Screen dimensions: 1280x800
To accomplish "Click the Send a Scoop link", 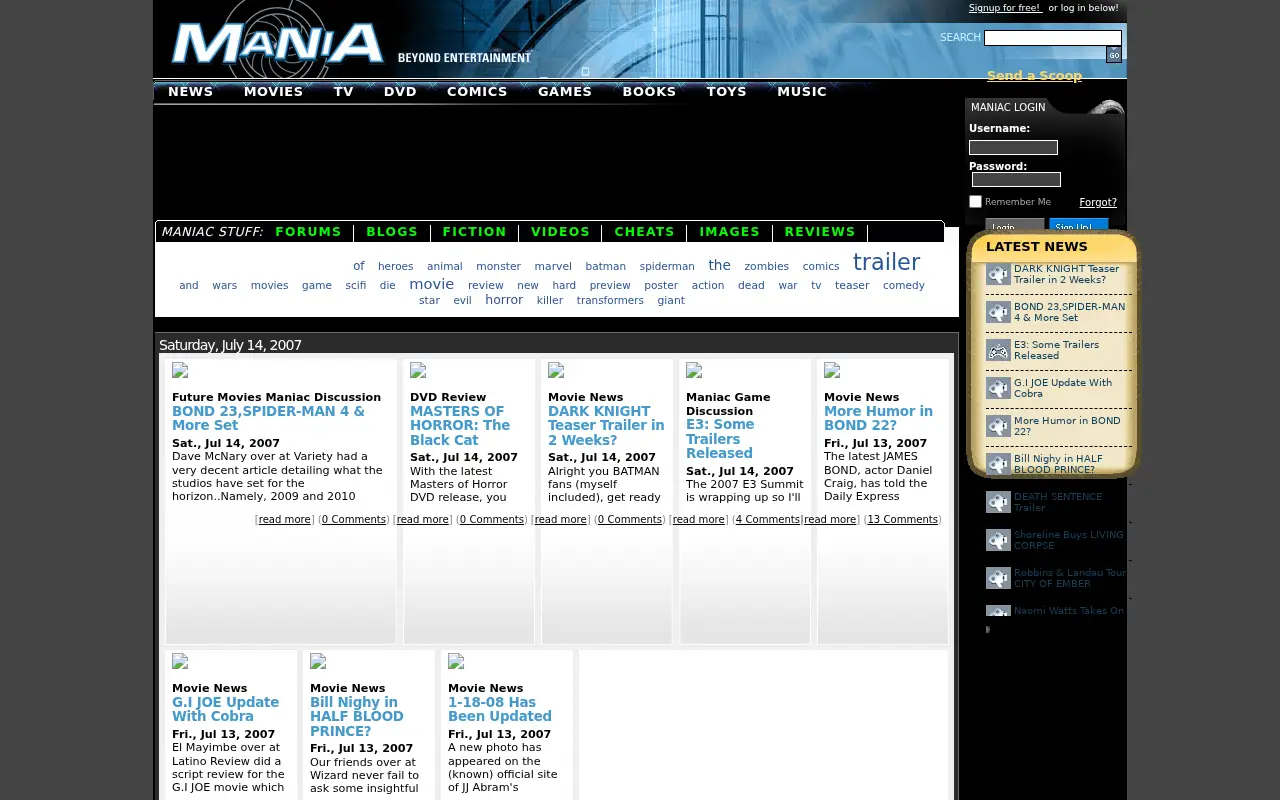I will click(x=1034, y=76).
